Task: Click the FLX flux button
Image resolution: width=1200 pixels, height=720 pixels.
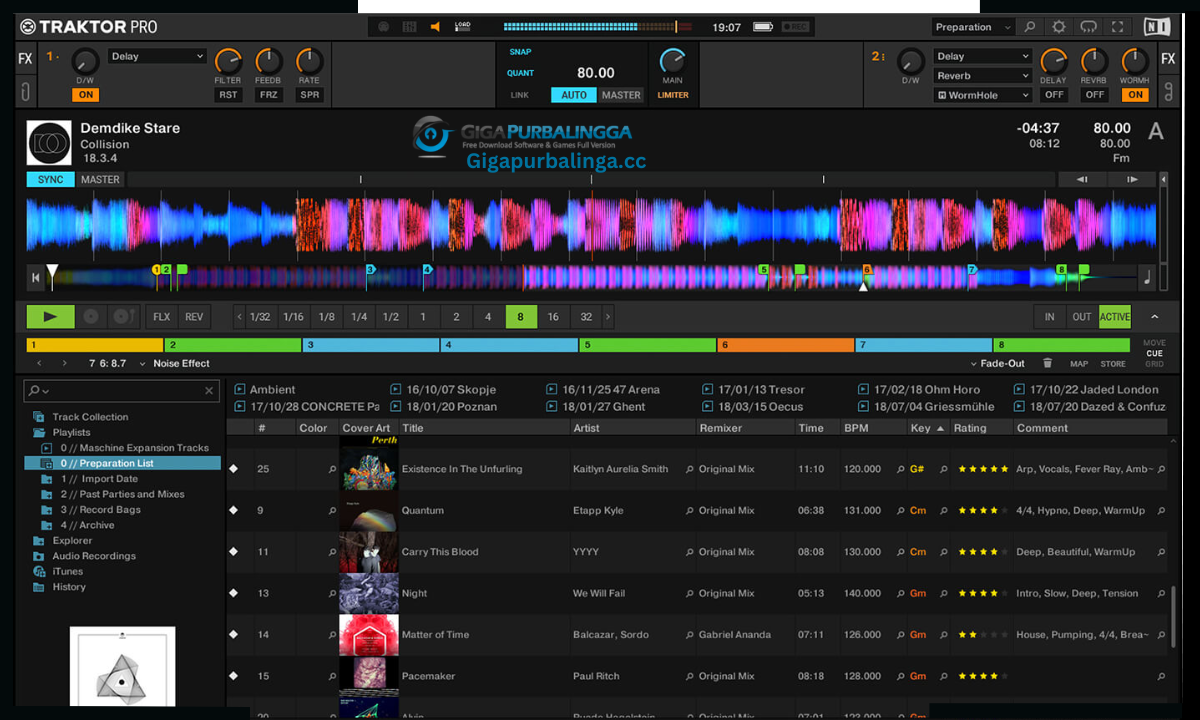Action: click(x=161, y=317)
